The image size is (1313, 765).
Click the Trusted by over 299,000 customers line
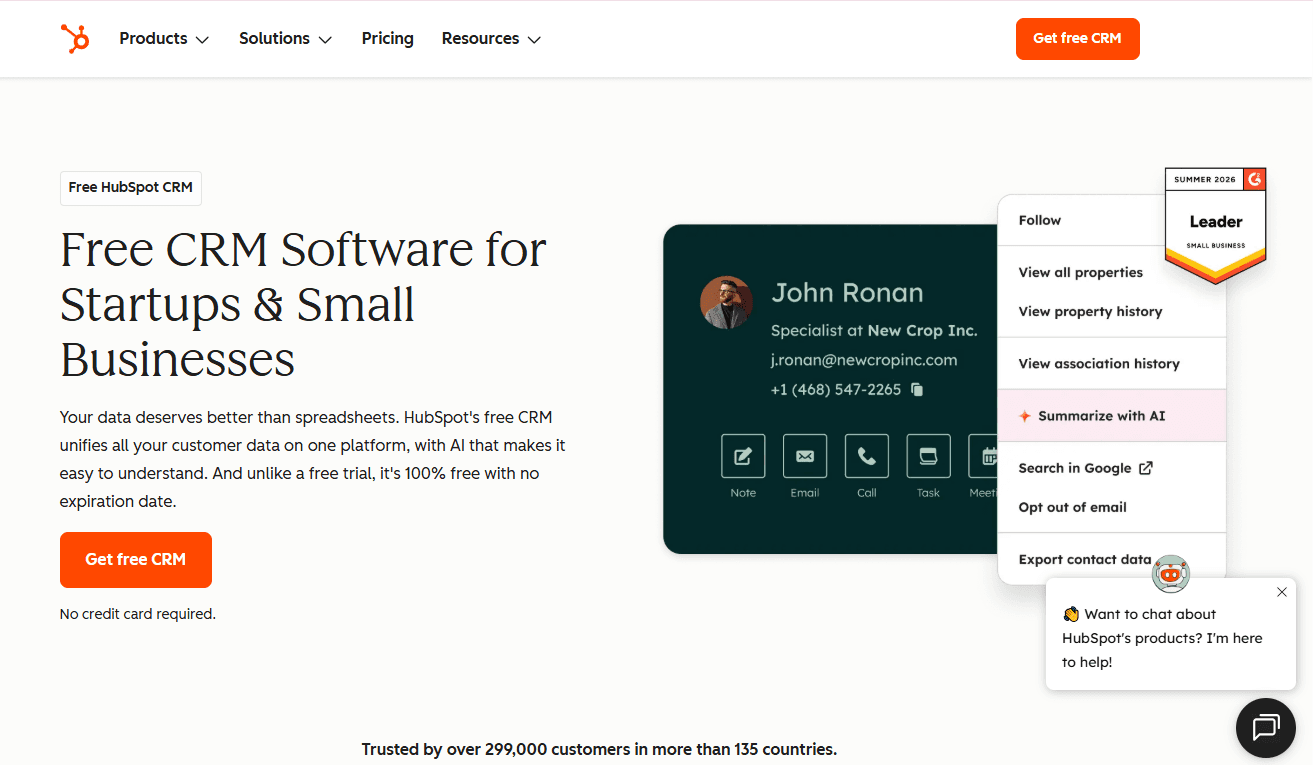pyautogui.click(x=599, y=749)
